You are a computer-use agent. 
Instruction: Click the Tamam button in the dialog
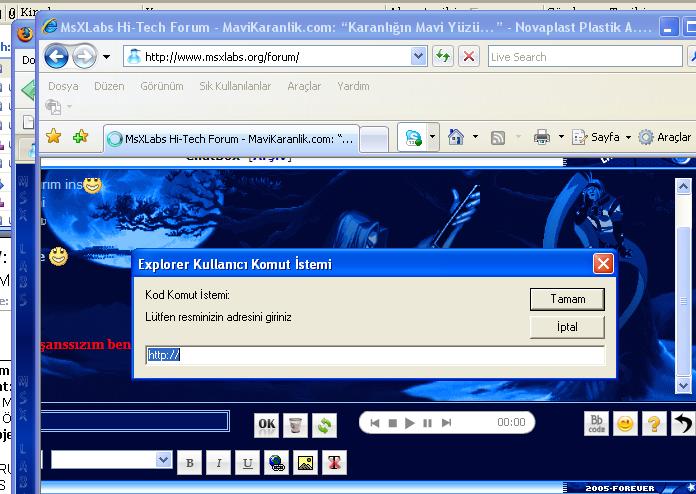pyautogui.click(x=567, y=299)
